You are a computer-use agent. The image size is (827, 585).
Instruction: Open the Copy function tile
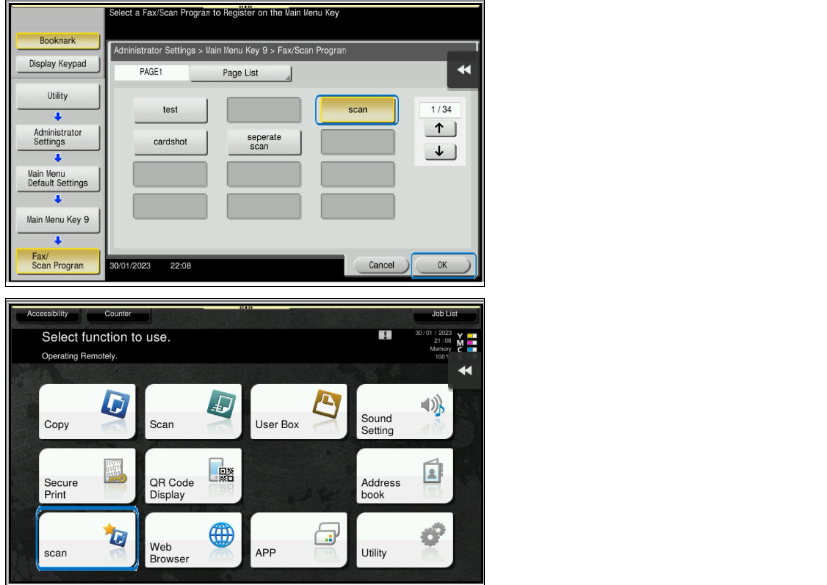(x=87, y=411)
